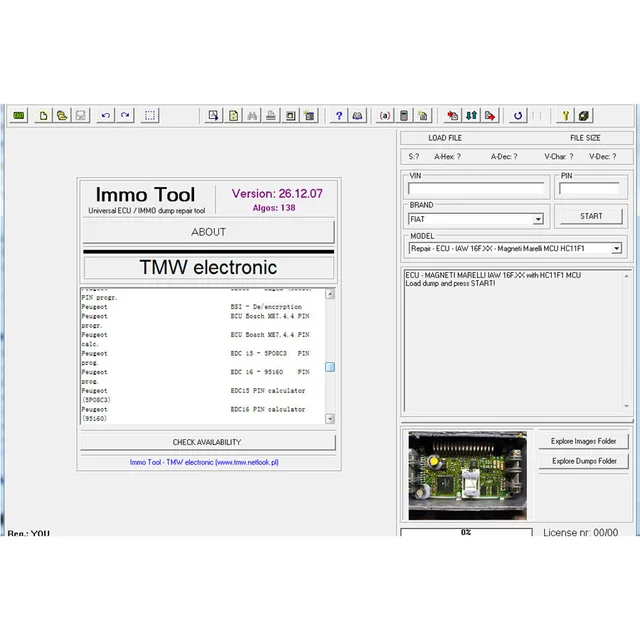640x640 pixels.
Task: Open Explore Images Folder
Action: (x=583, y=441)
